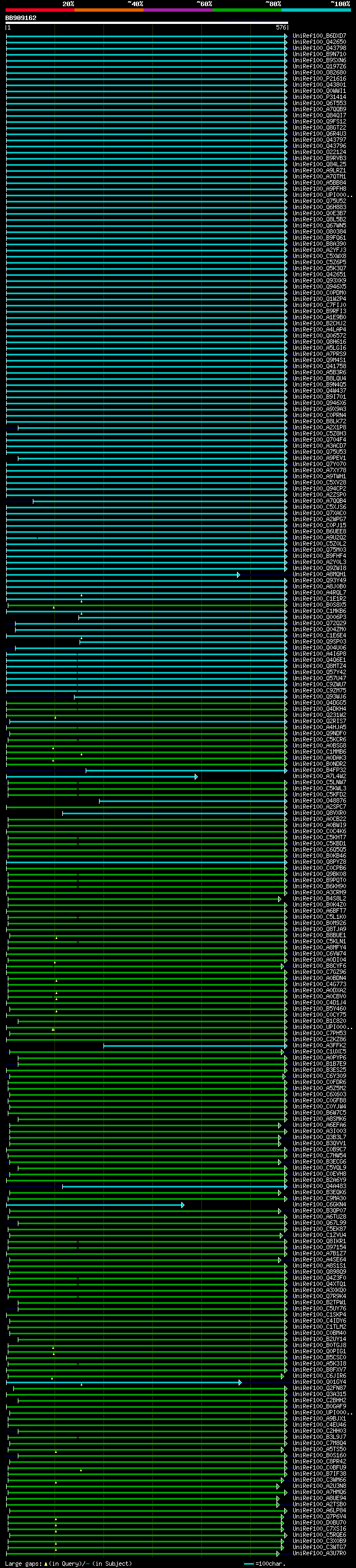This screenshot has height=1568, width=356.
Task: Open hit UniRef100_B9N710
Action: 319,54
